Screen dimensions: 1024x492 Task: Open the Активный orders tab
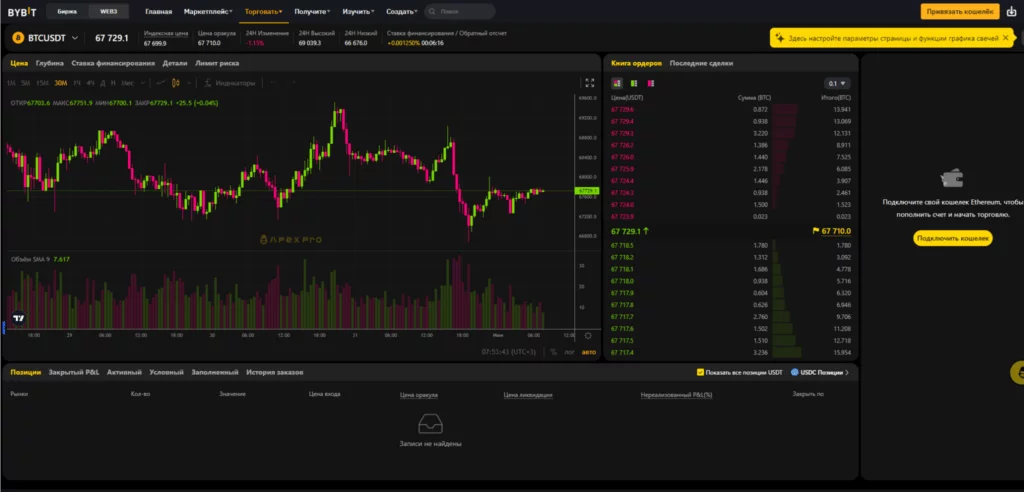click(124, 372)
